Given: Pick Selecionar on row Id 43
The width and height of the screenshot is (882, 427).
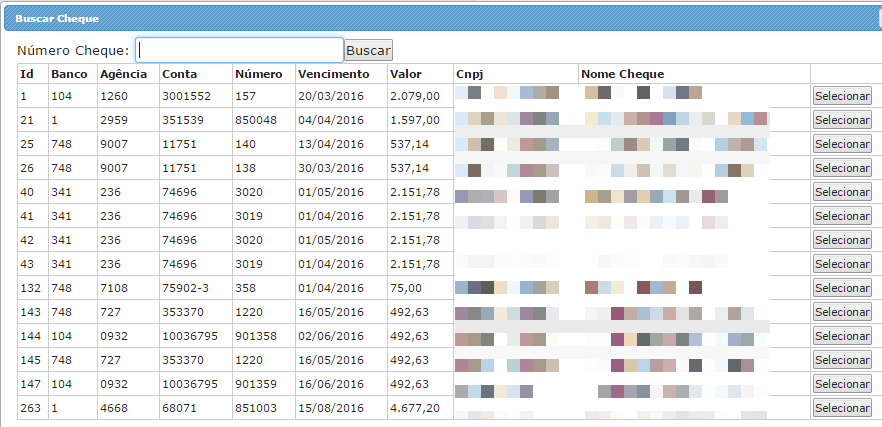Looking at the screenshot, I should pyautogui.click(x=842, y=264).
